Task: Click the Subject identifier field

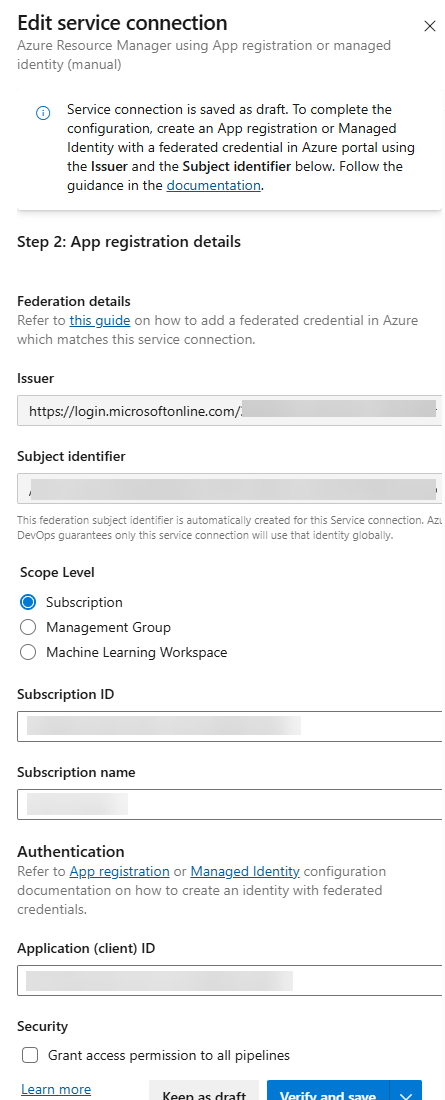Action: tap(231, 488)
